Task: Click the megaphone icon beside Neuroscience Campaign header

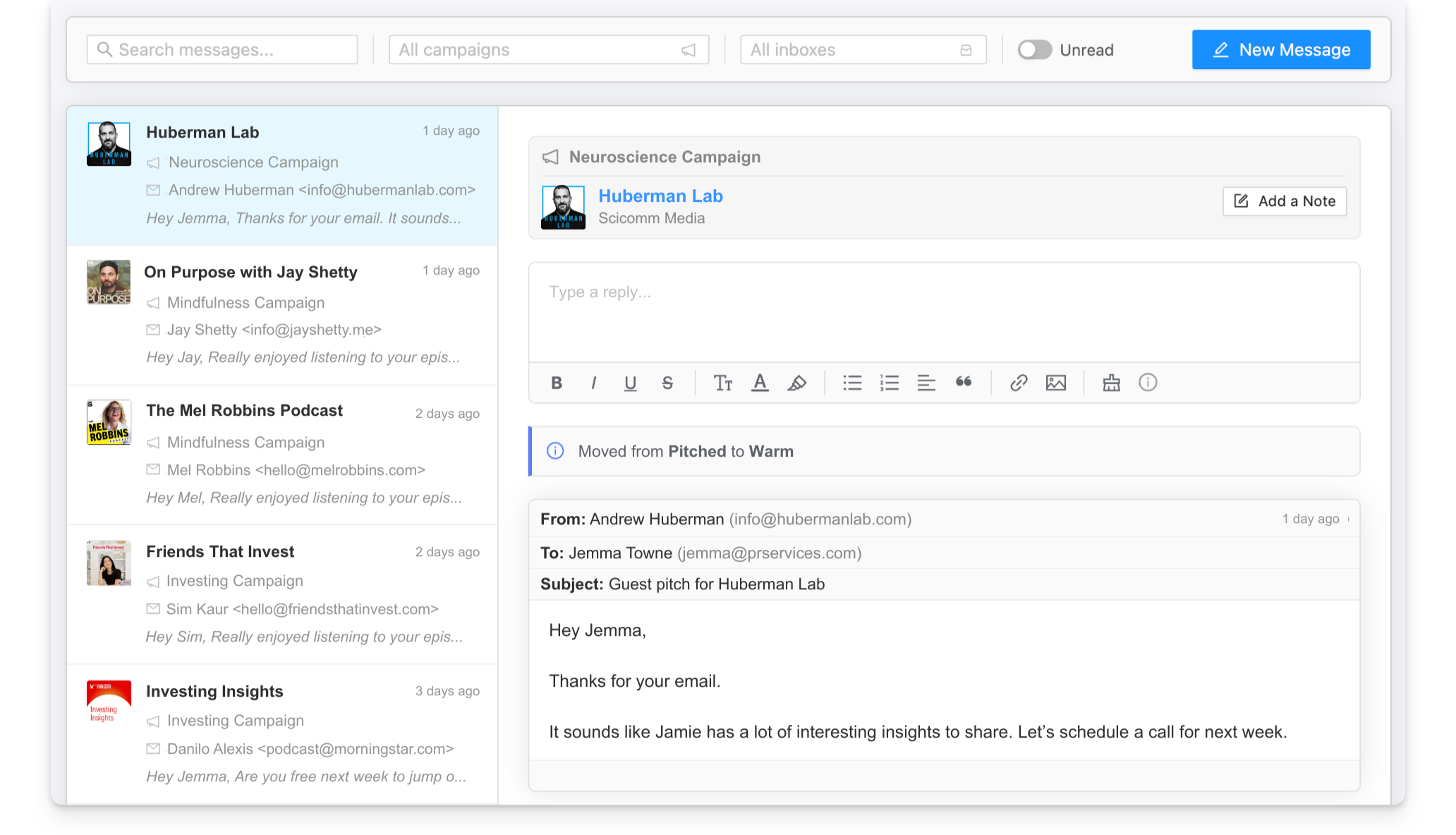Action: click(550, 157)
